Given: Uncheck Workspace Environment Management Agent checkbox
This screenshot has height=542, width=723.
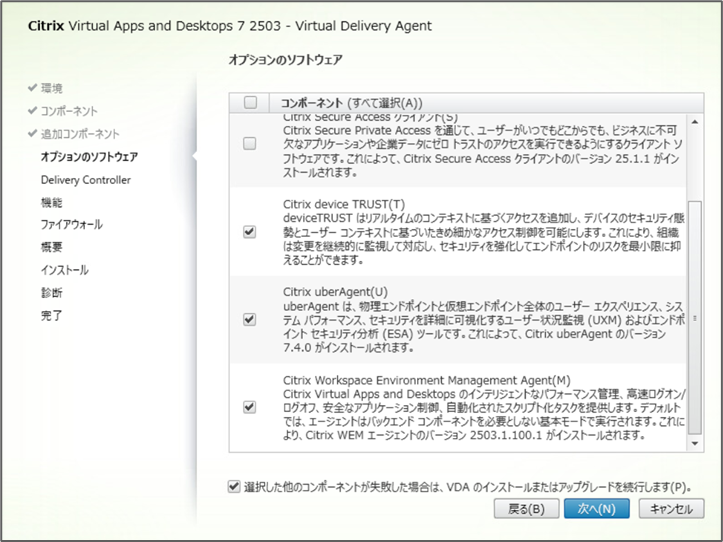Looking at the screenshot, I should click(x=249, y=407).
